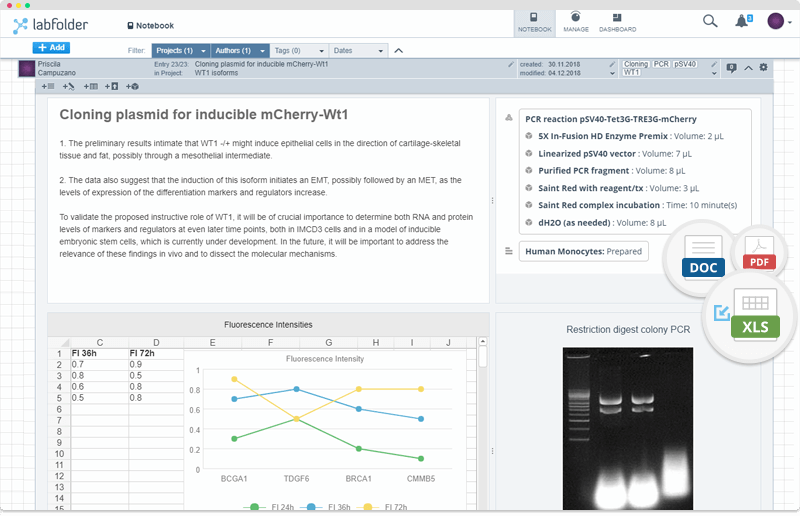Click the spreadsheet scrollbar up arrow
Image resolution: width=800 pixels, height=516 pixels.
click(x=483, y=341)
